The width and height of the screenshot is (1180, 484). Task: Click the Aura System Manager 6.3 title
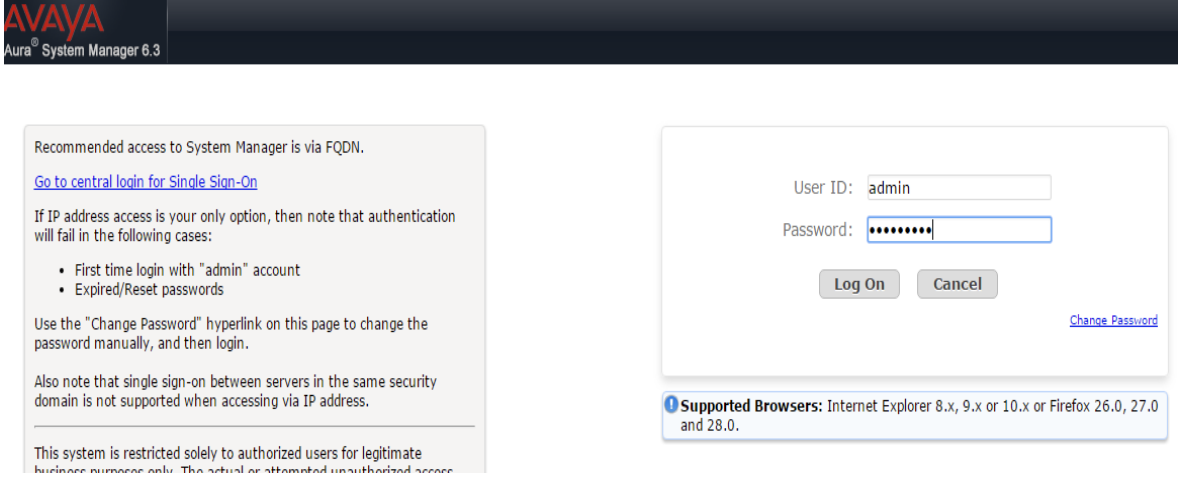81,54
